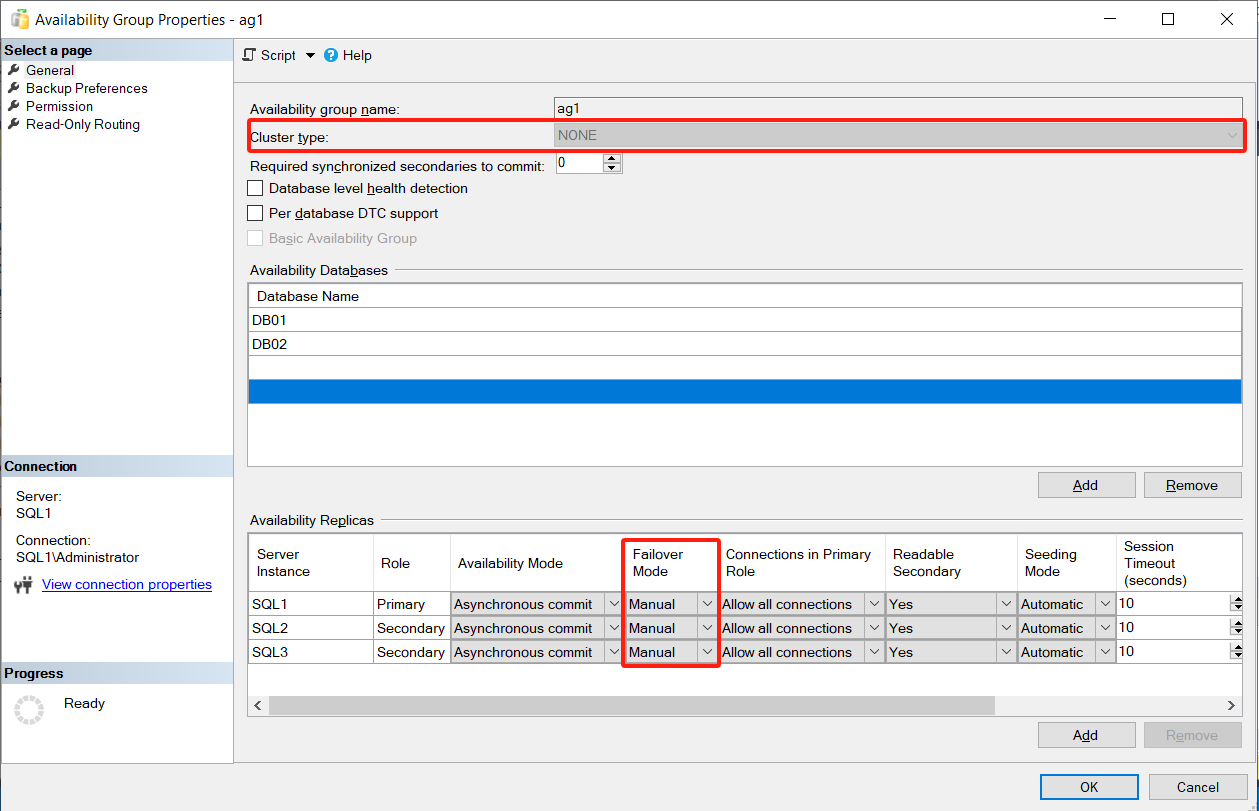
Task: Increase required synchronized secondaries spinner
Action: tap(613, 158)
